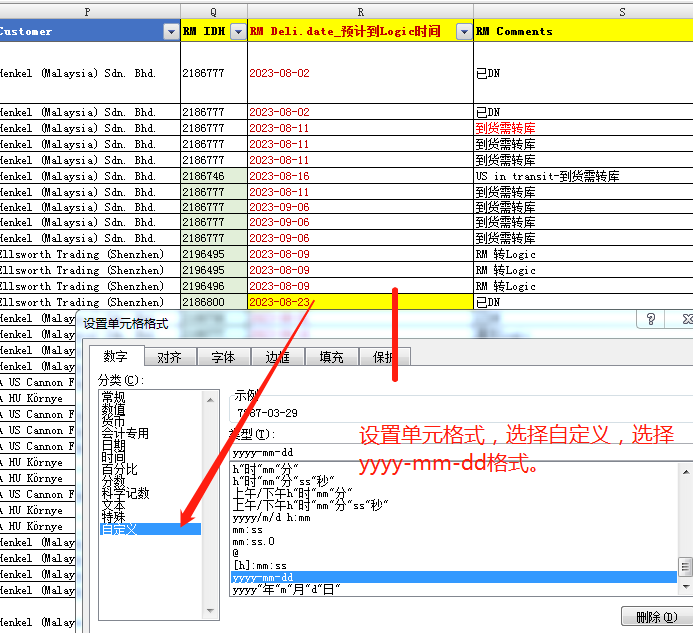Choose yyyy/m/d h:mm format entry
This screenshot has width=693, height=633.
point(270,518)
